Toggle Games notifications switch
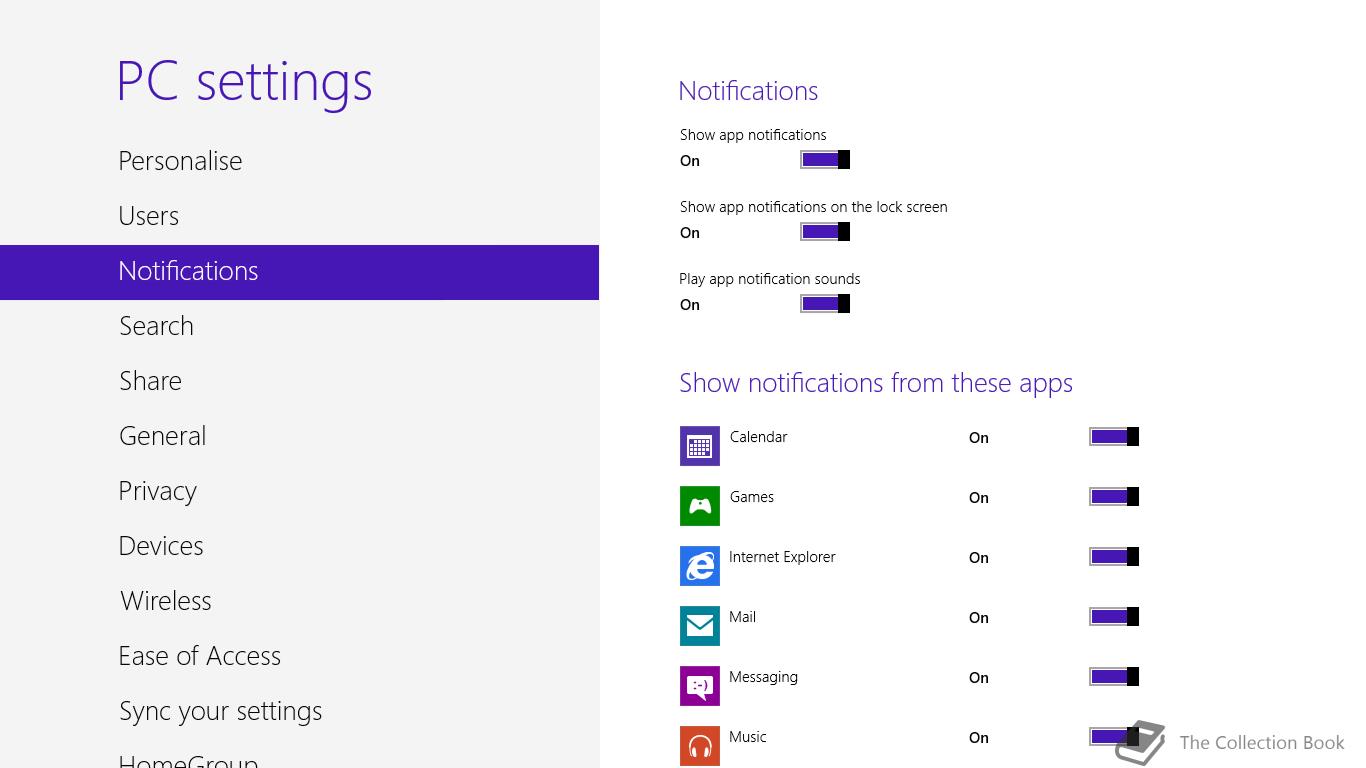Image resolution: width=1366 pixels, height=768 pixels. coord(1114,497)
